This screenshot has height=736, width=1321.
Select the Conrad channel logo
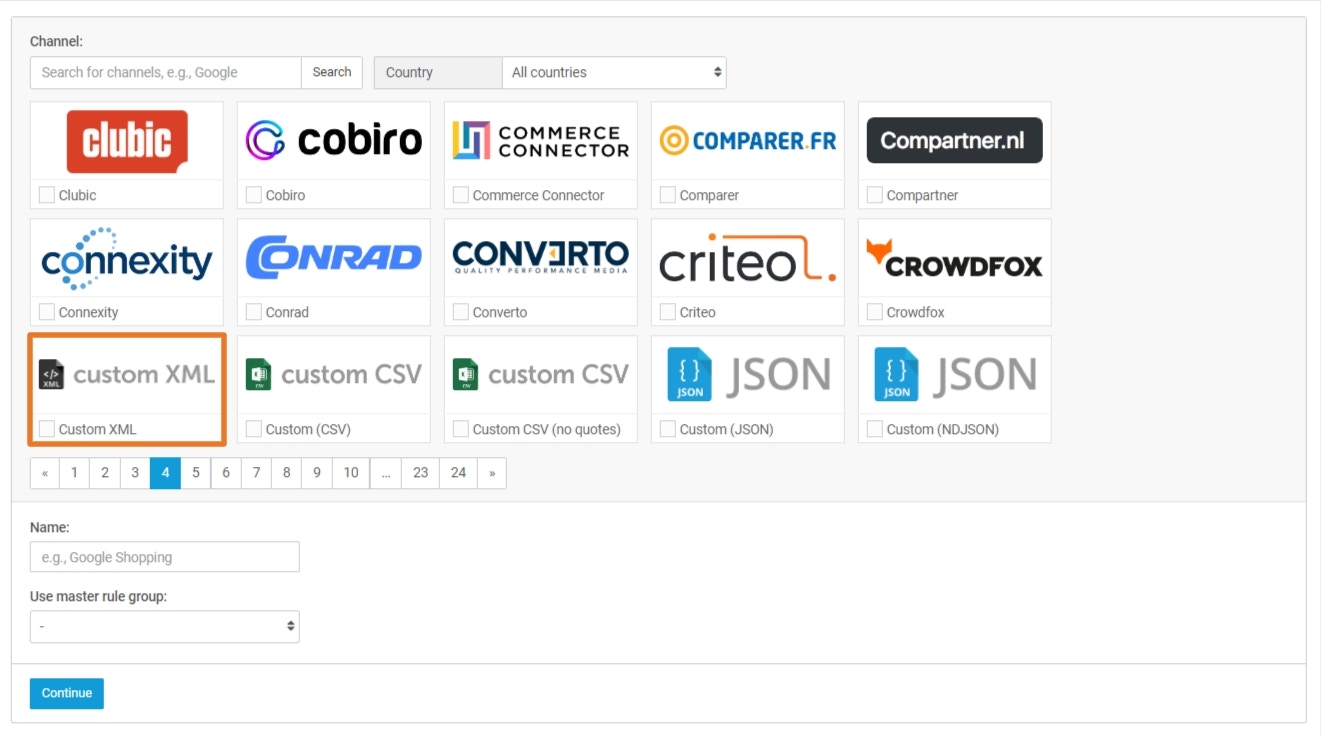pos(334,258)
